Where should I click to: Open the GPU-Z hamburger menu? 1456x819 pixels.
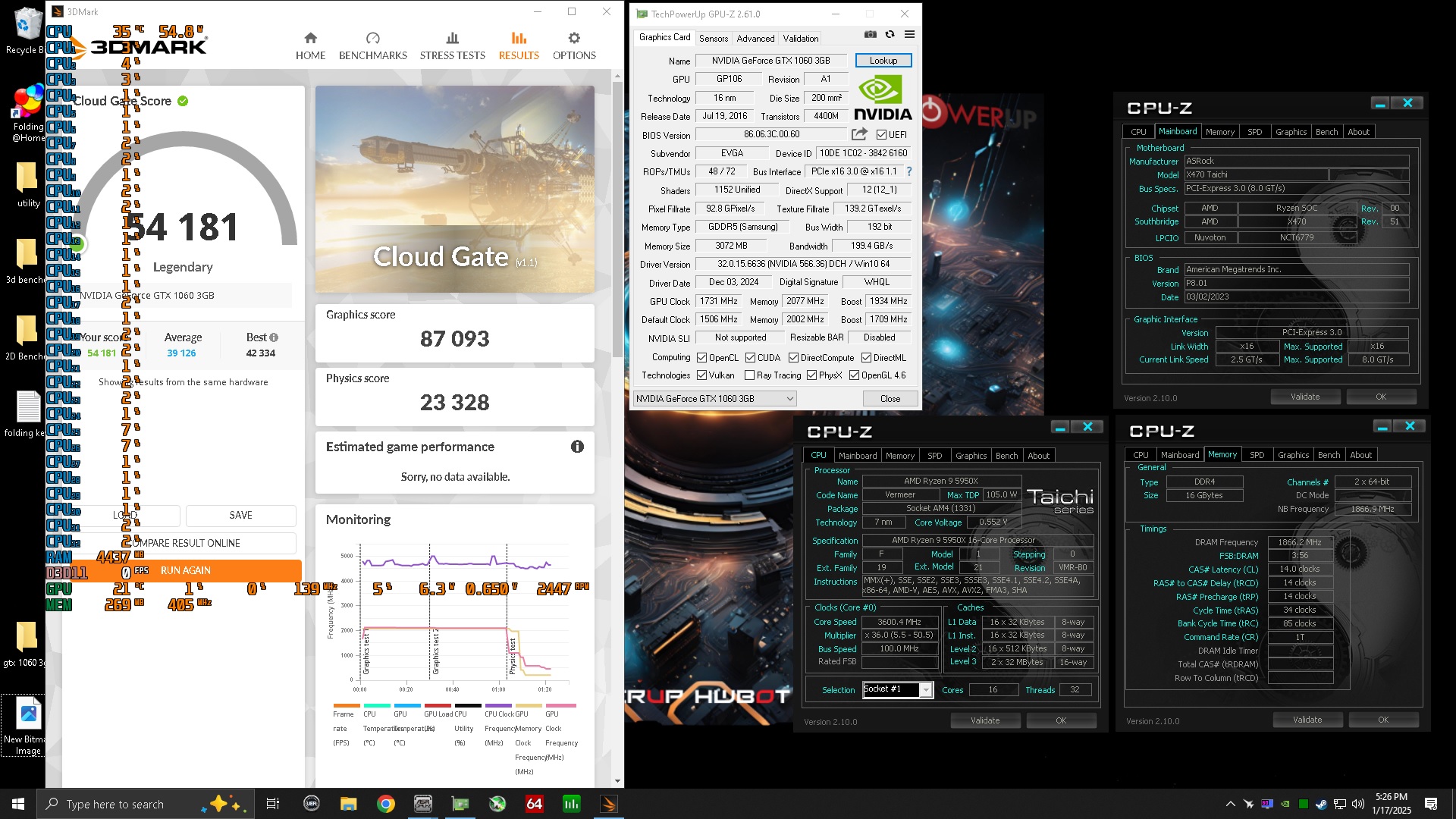tap(909, 34)
